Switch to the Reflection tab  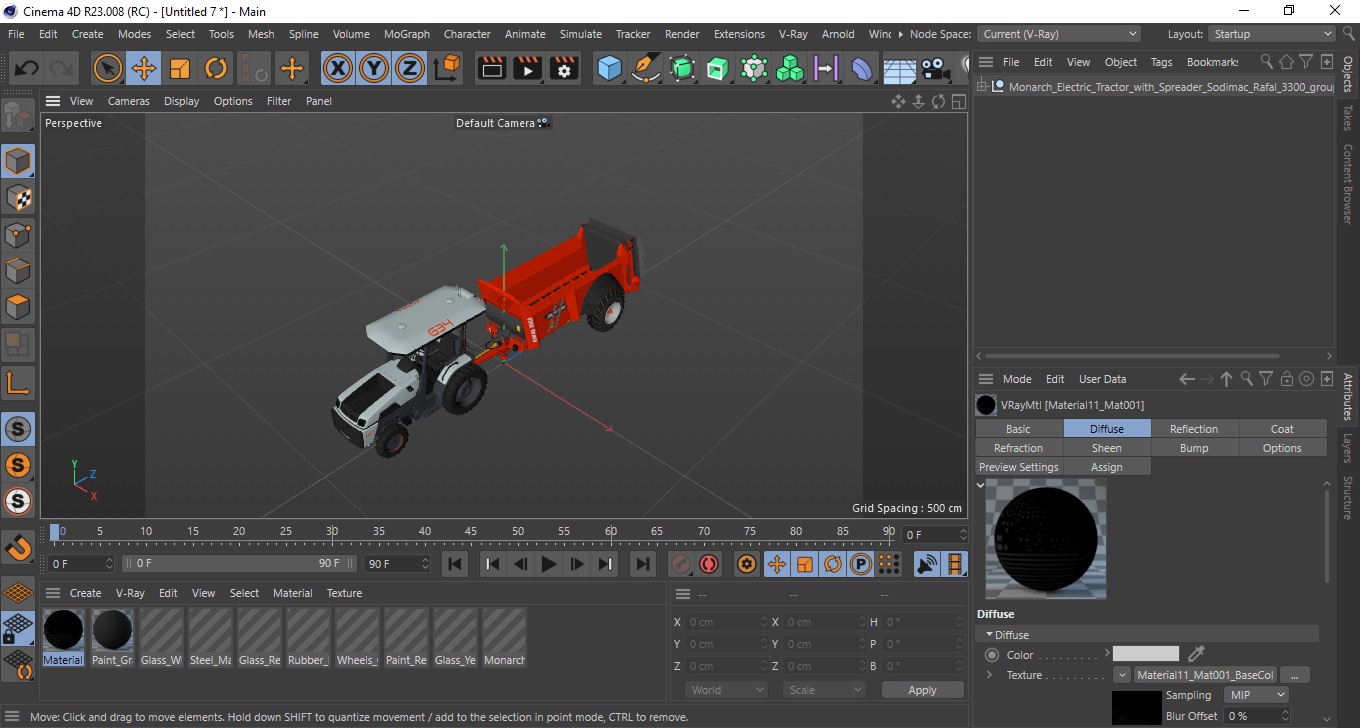pos(1194,429)
